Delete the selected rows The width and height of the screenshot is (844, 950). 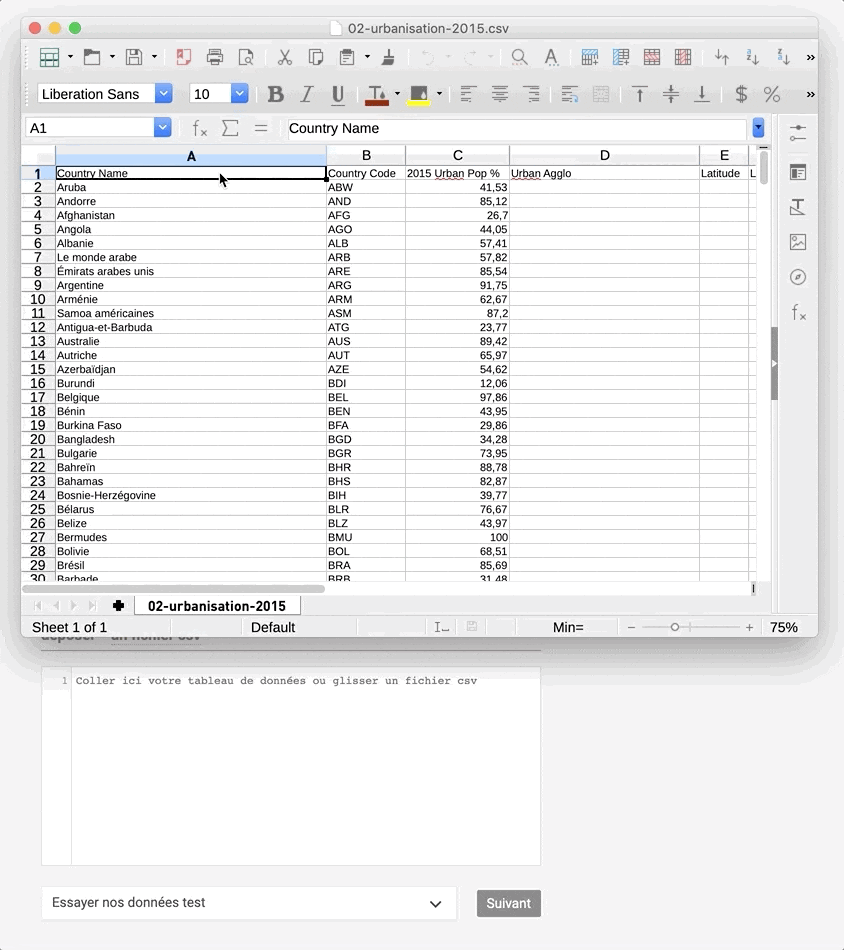[652, 58]
